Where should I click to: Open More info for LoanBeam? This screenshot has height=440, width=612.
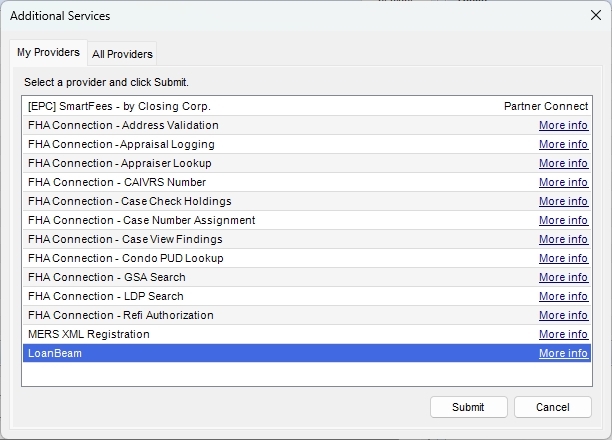[563, 353]
